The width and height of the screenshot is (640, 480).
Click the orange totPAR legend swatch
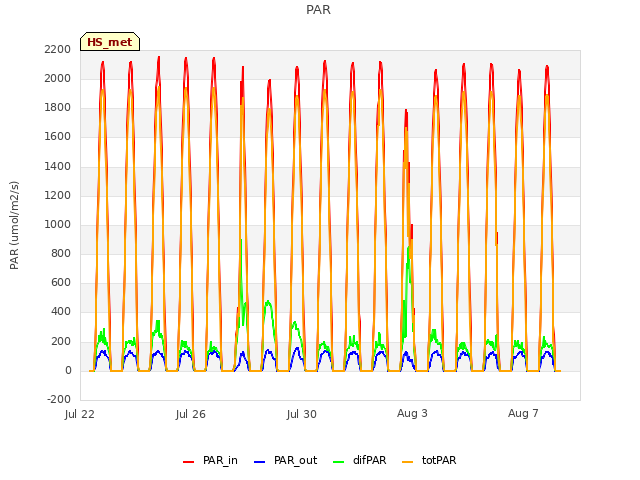point(408,462)
